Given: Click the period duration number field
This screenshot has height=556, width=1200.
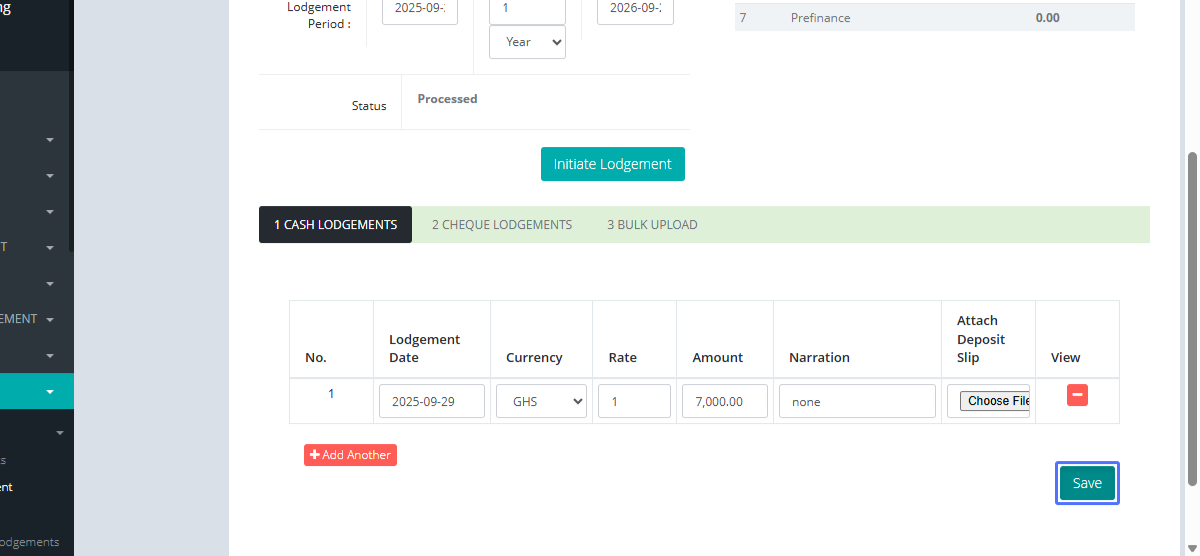Looking at the screenshot, I should [x=527, y=10].
